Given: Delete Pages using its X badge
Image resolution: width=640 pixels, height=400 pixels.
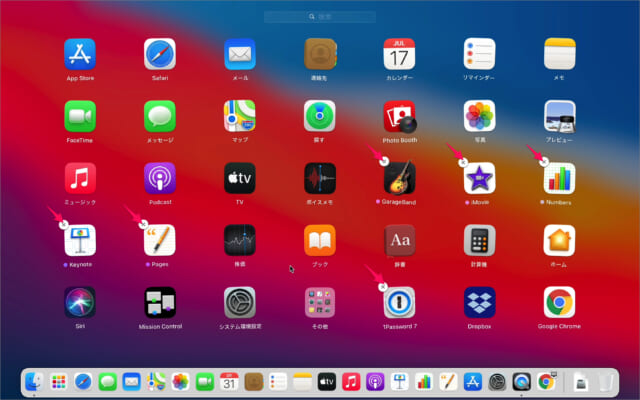Looking at the screenshot, I should (143, 224).
